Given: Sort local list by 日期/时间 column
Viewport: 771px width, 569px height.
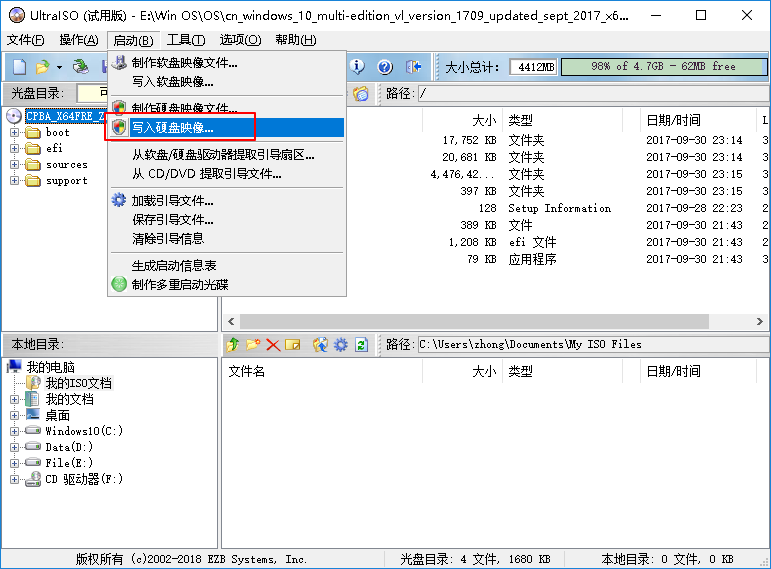Looking at the screenshot, I should (698, 371).
